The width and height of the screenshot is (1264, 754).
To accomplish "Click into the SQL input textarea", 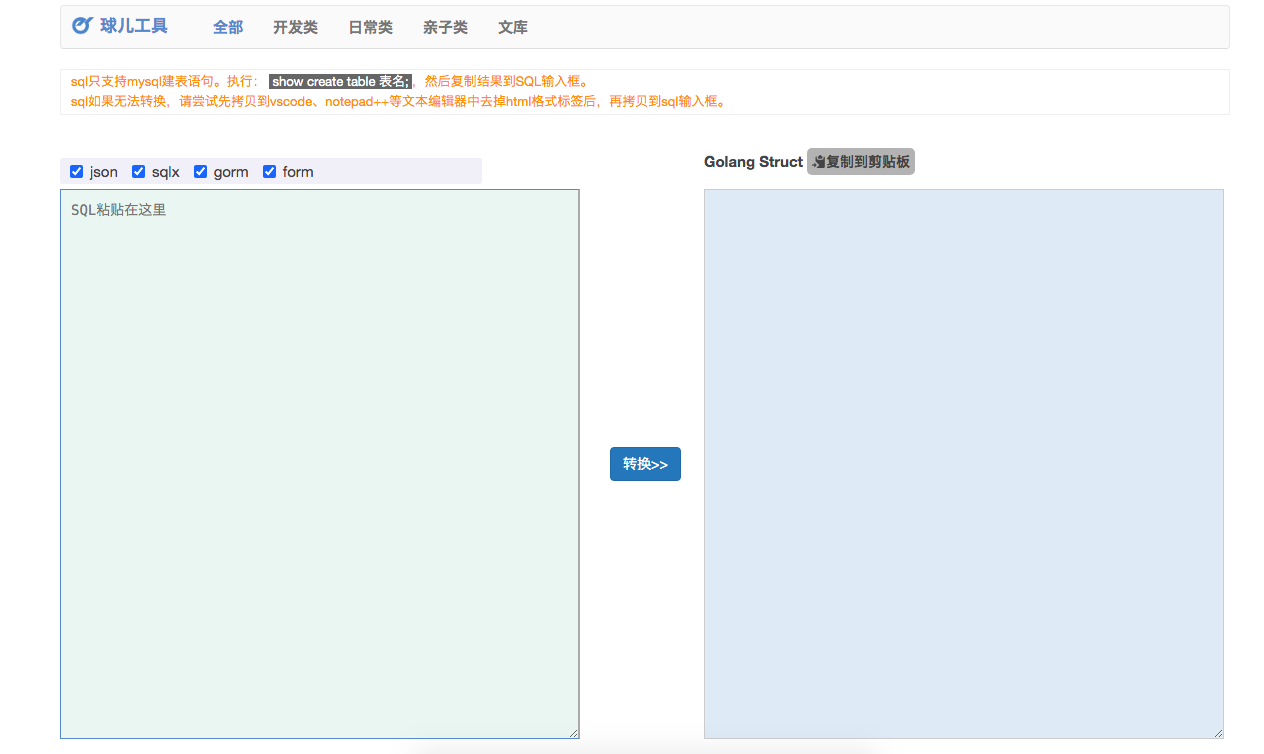I will click(x=320, y=464).
